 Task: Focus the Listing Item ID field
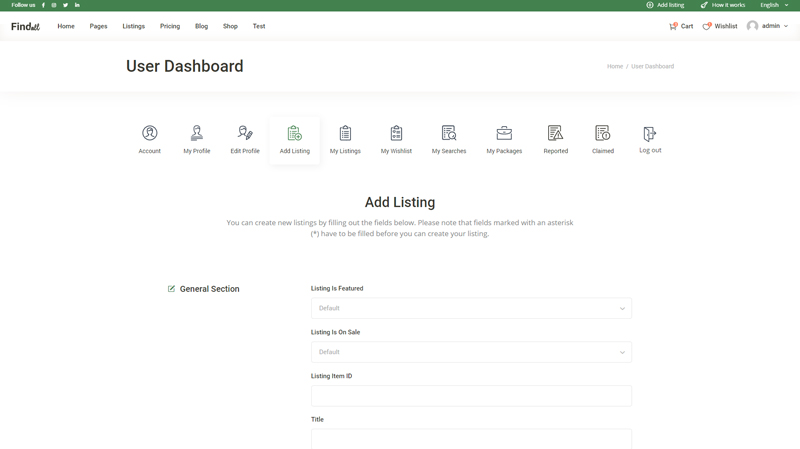click(471, 396)
